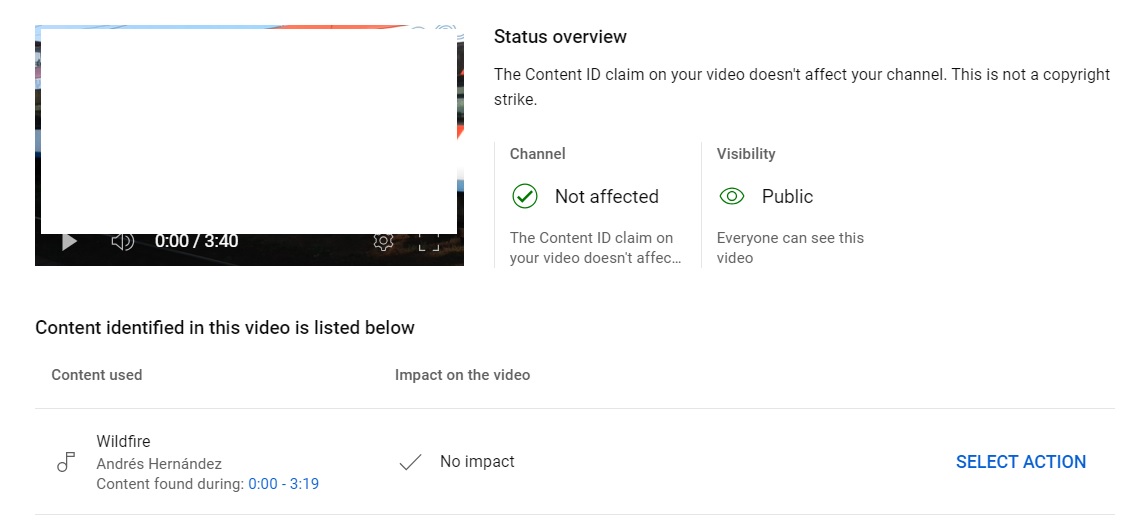This screenshot has height=529, width=1147.
Task: Click SELECT ACTION for the Wildfire claim
Action: coord(1020,462)
